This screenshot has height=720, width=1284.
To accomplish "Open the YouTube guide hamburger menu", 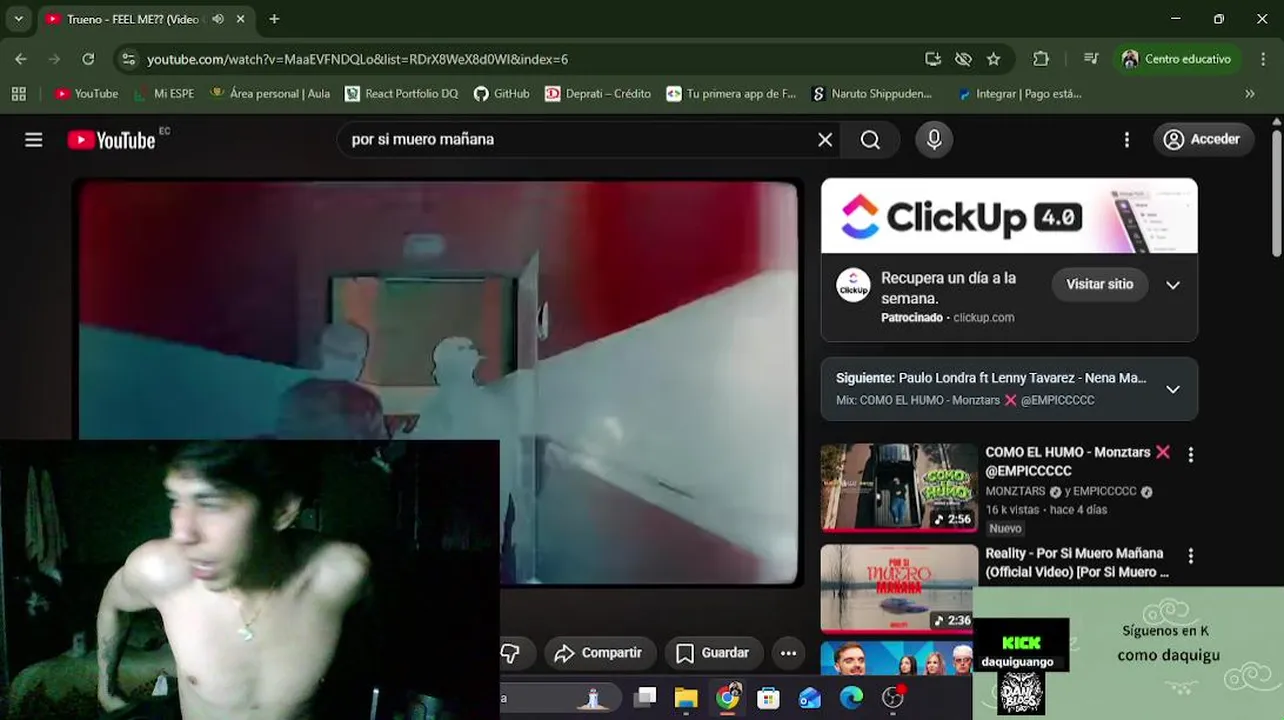I will (34, 140).
